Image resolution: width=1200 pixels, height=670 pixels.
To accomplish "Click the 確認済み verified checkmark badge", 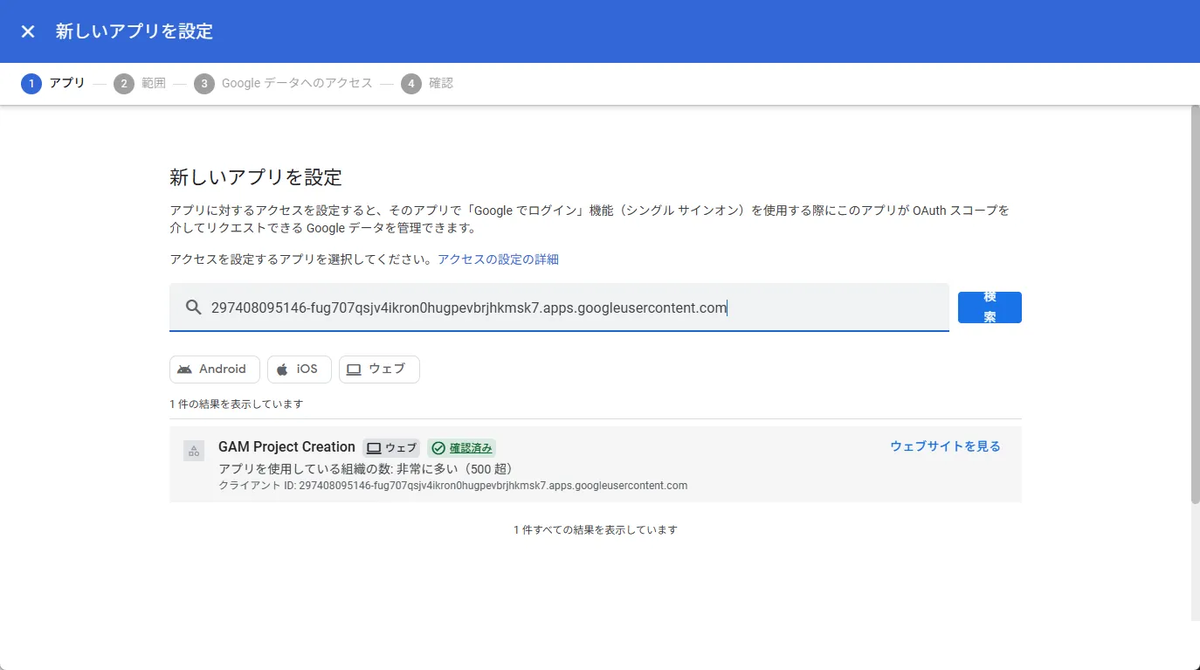I will tap(461, 447).
